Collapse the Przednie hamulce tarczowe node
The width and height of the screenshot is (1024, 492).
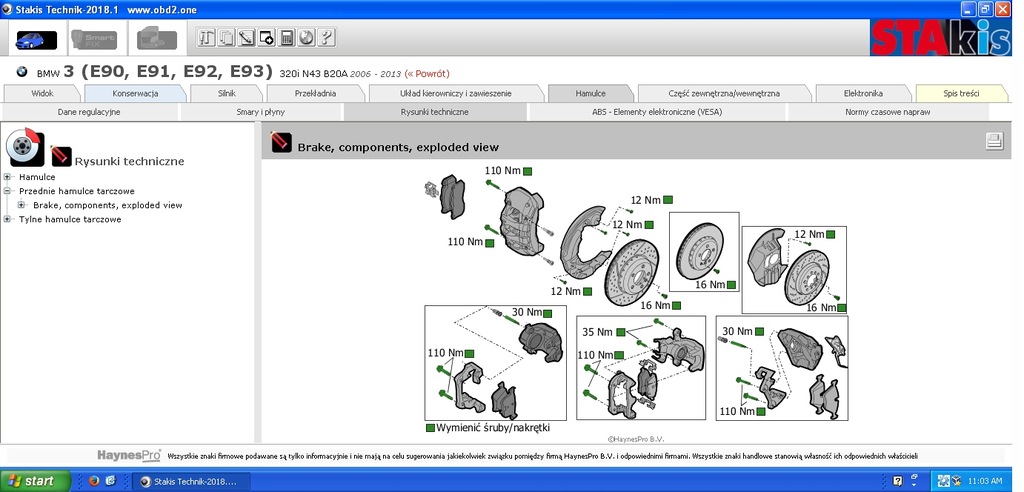click(7, 191)
